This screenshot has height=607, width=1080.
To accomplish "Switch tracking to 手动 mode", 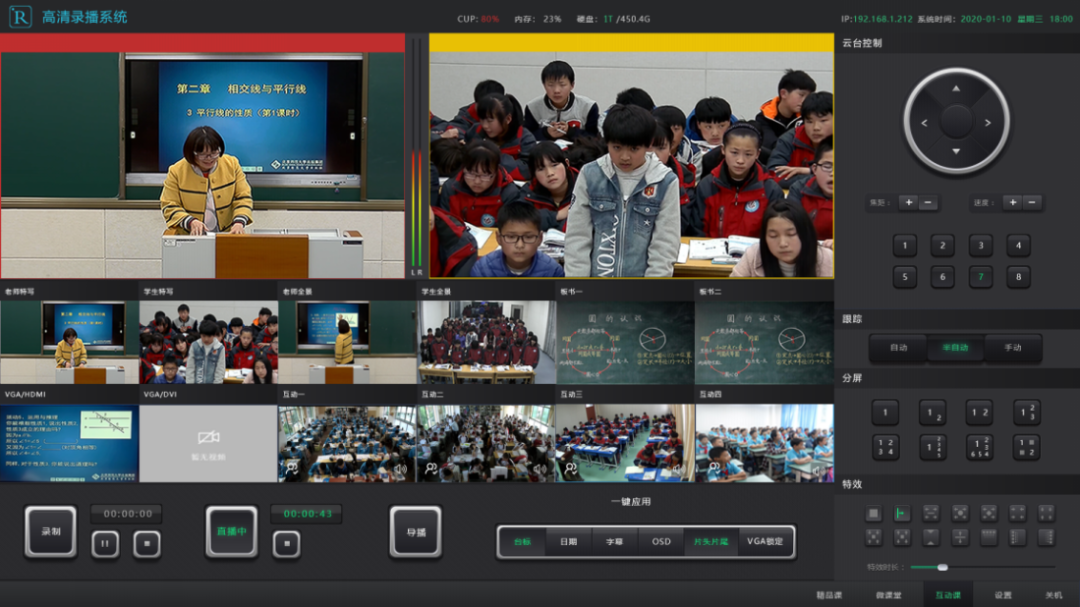I will [1013, 348].
